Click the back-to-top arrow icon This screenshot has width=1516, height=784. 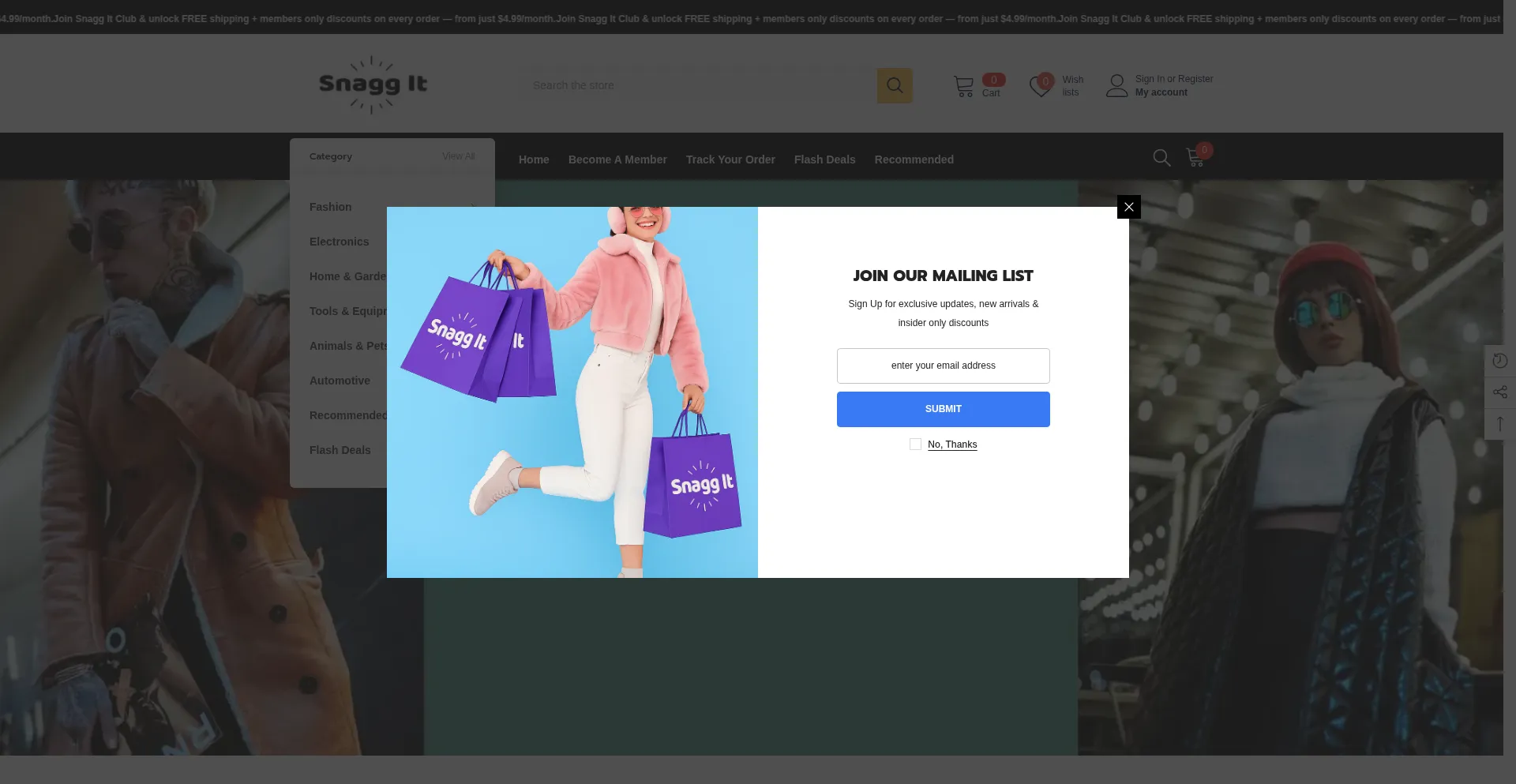[x=1500, y=424]
